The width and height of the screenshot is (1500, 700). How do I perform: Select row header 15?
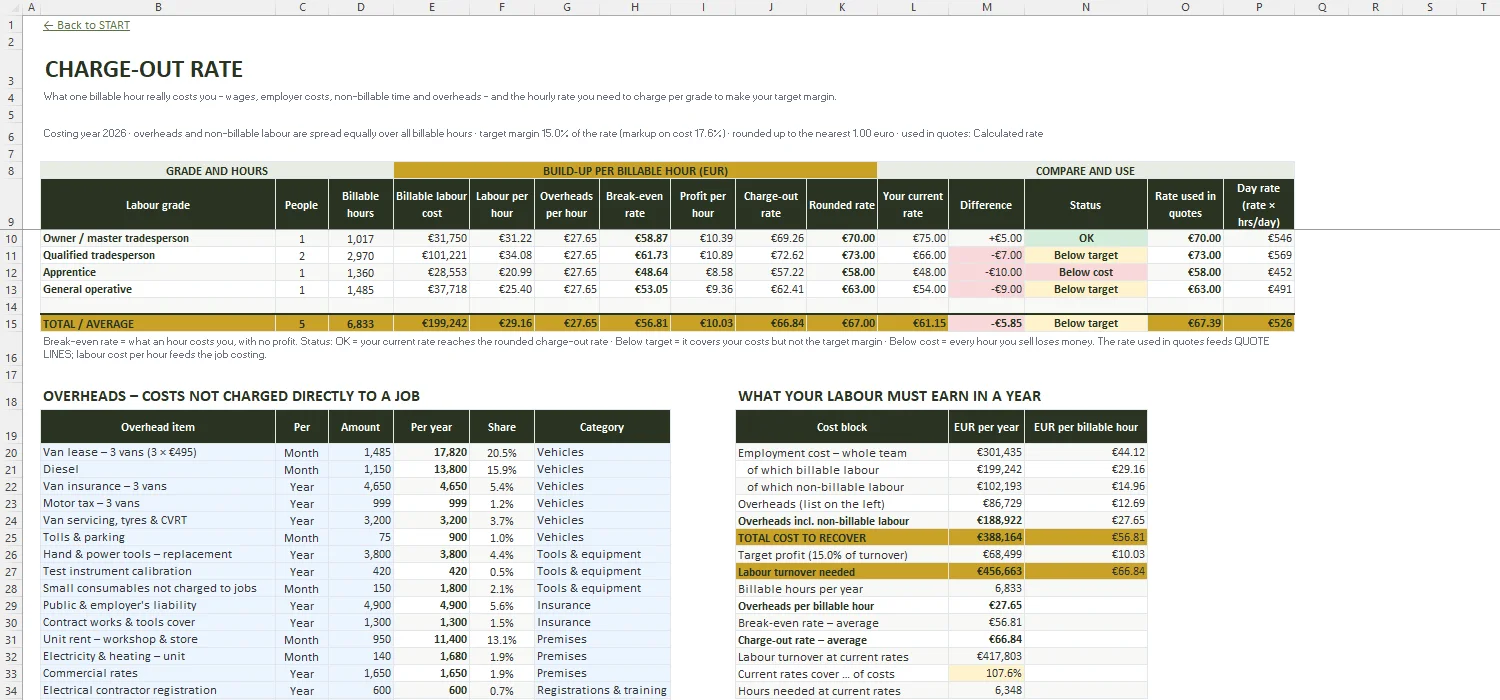(x=10, y=323)
